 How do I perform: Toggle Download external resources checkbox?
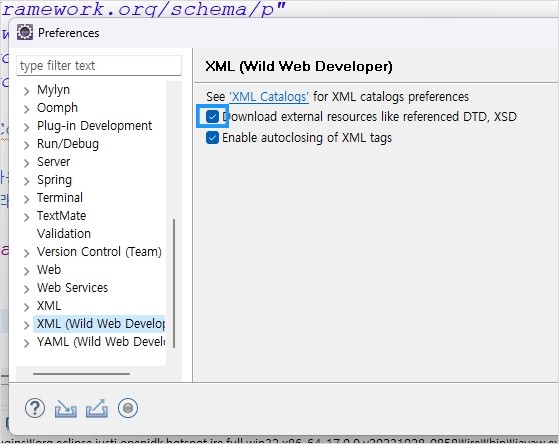212,117
